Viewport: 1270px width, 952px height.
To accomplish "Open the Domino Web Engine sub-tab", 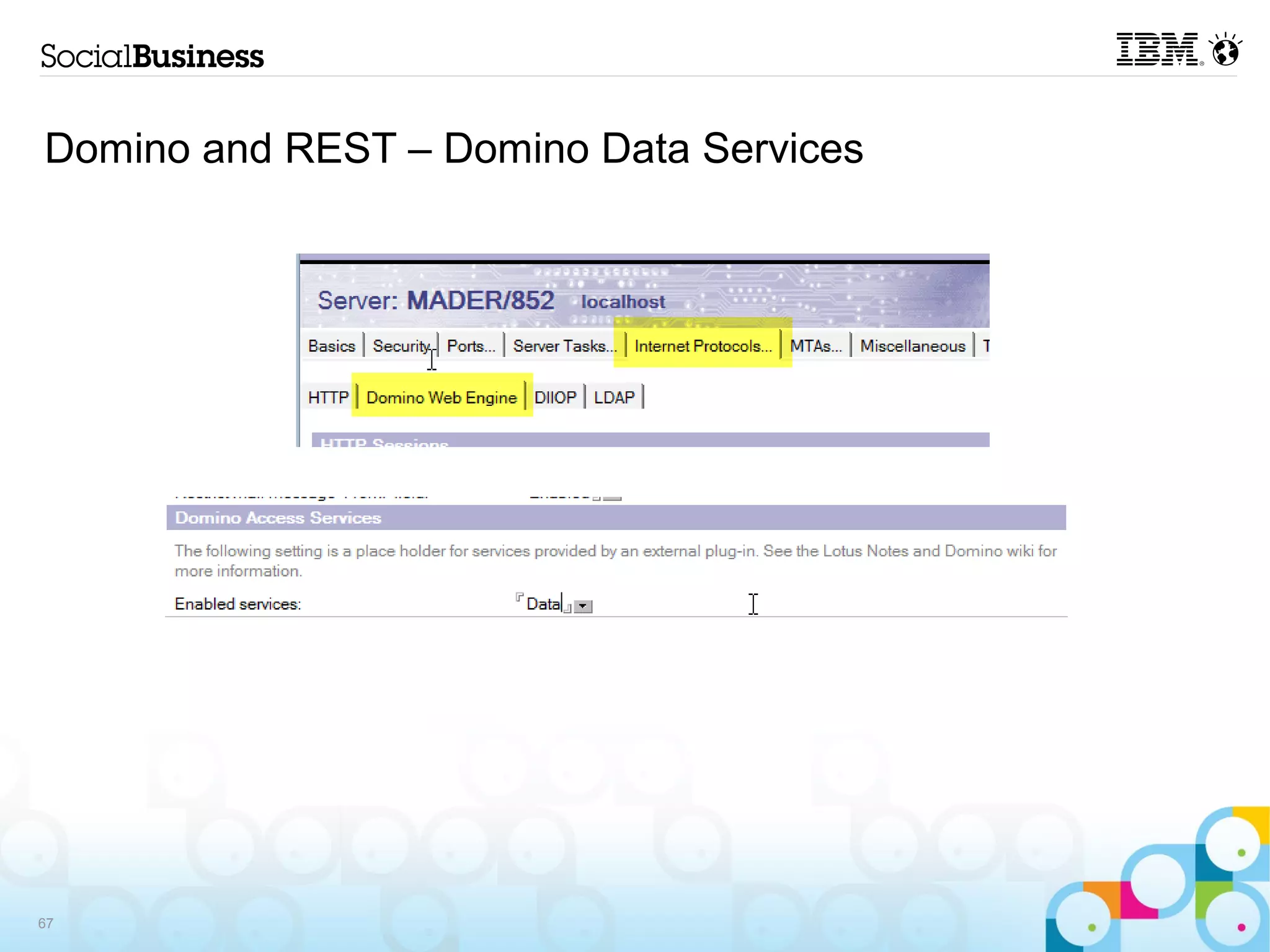I will click(x=442, y=397).
